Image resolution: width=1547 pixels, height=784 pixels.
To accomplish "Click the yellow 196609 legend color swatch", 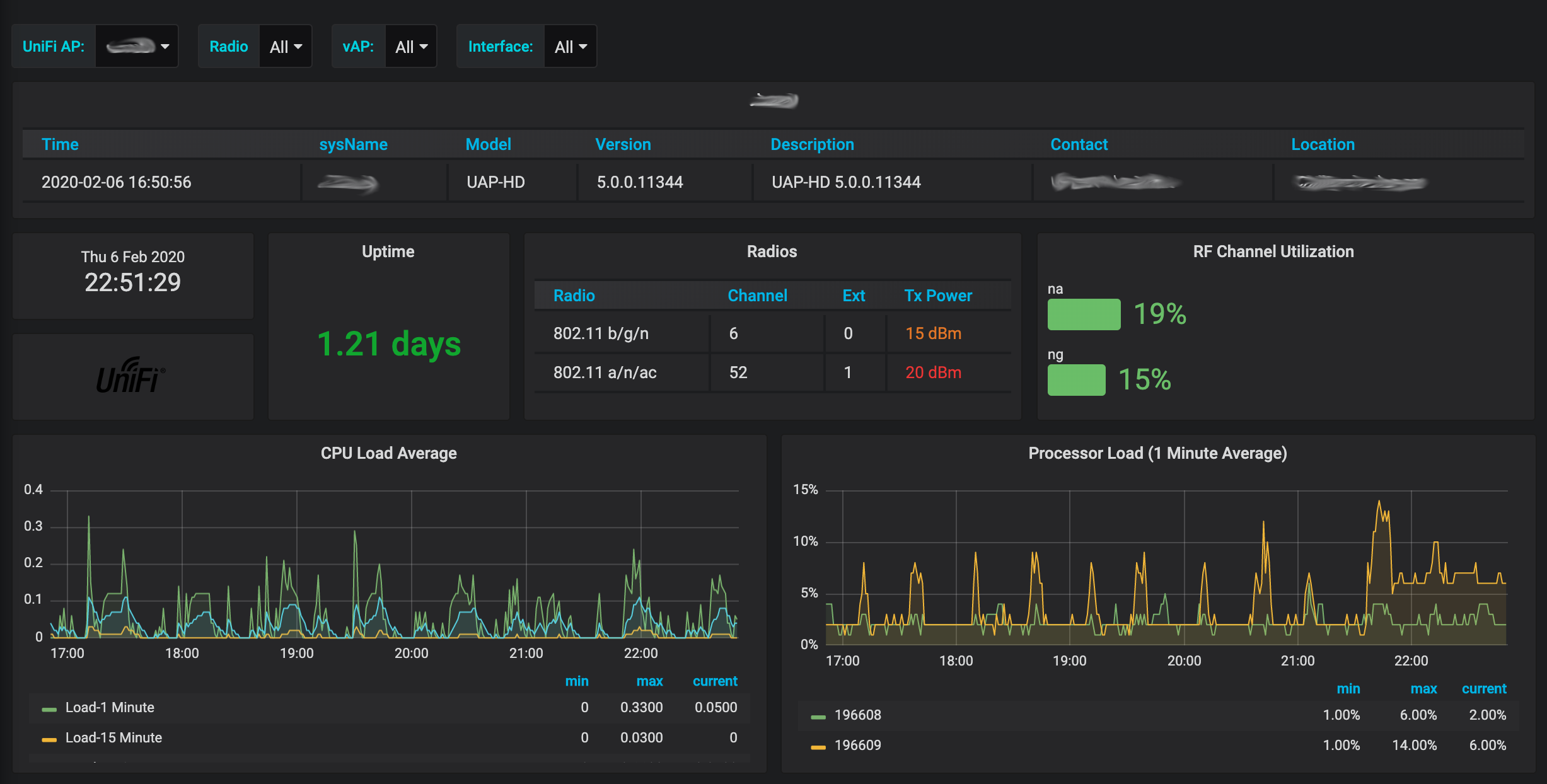I will pos(818,747).
